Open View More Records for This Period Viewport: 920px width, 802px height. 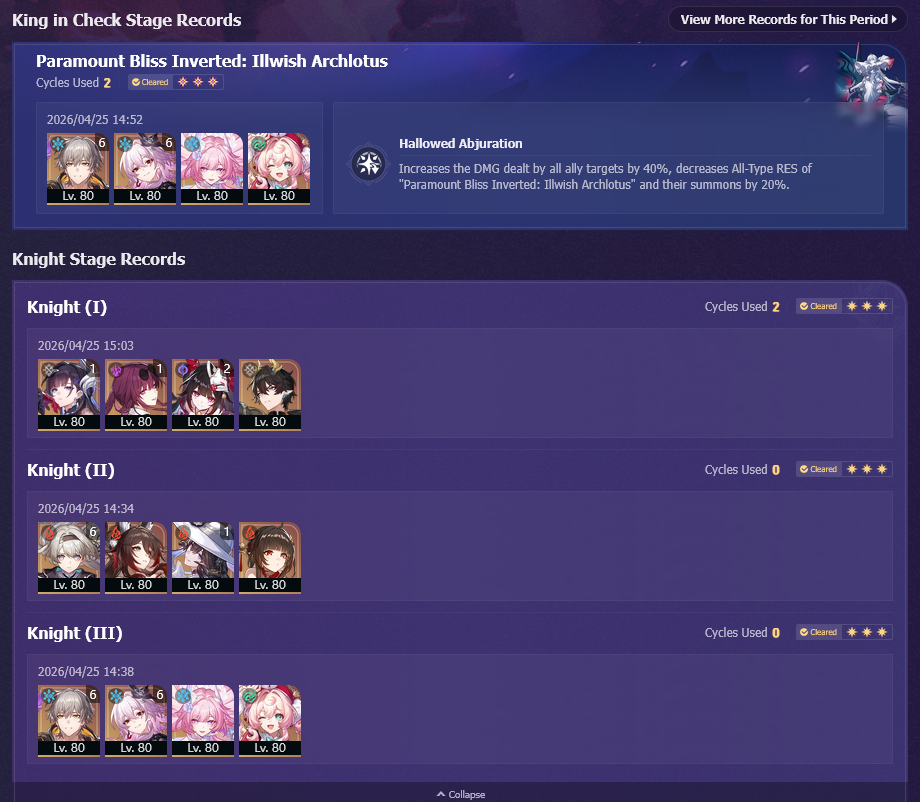788,19
